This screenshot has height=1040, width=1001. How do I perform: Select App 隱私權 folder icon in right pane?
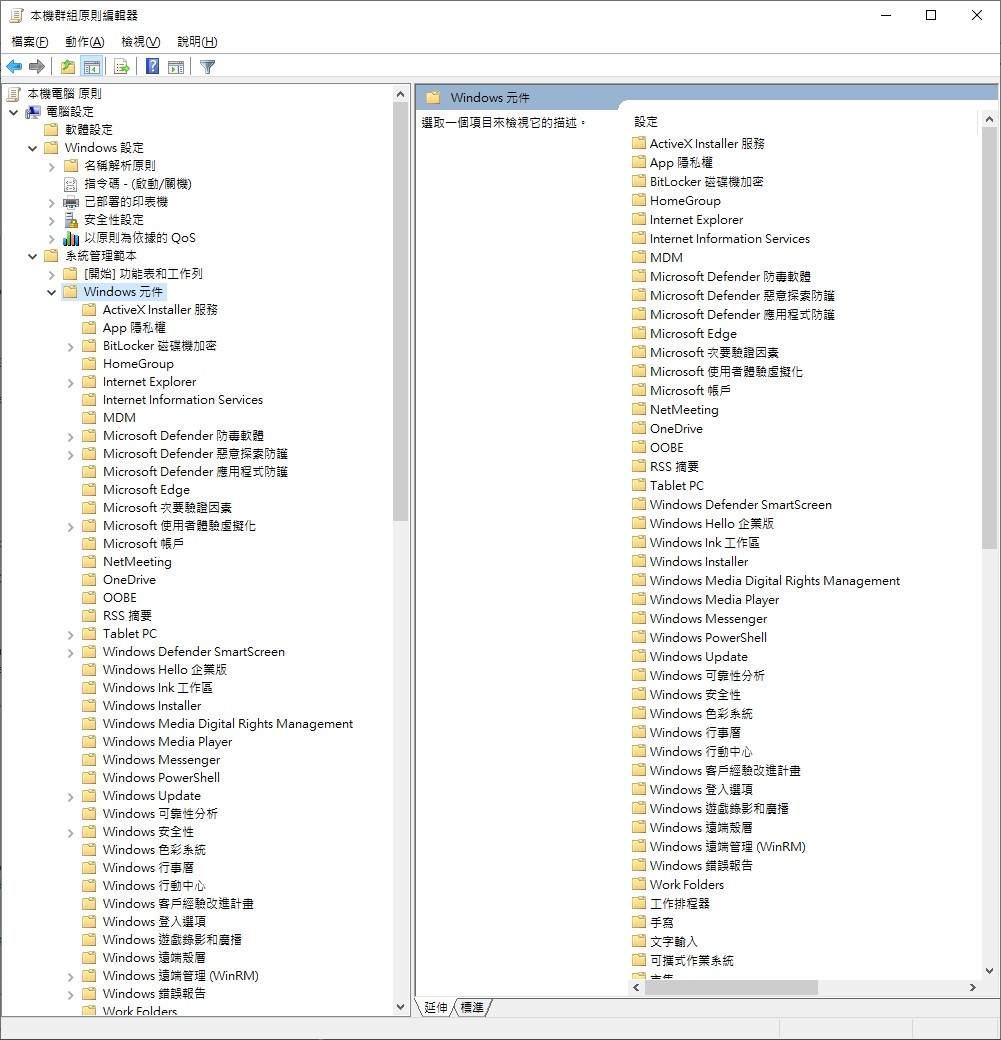(639, 162)
